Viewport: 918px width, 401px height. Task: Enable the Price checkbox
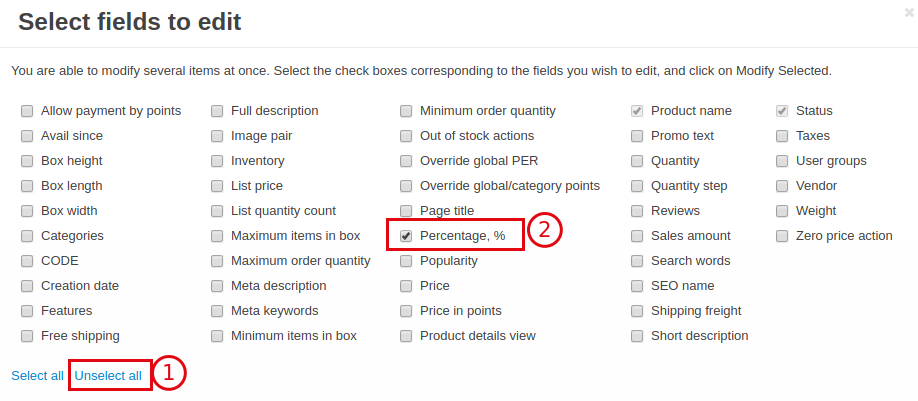pos(406,286)
